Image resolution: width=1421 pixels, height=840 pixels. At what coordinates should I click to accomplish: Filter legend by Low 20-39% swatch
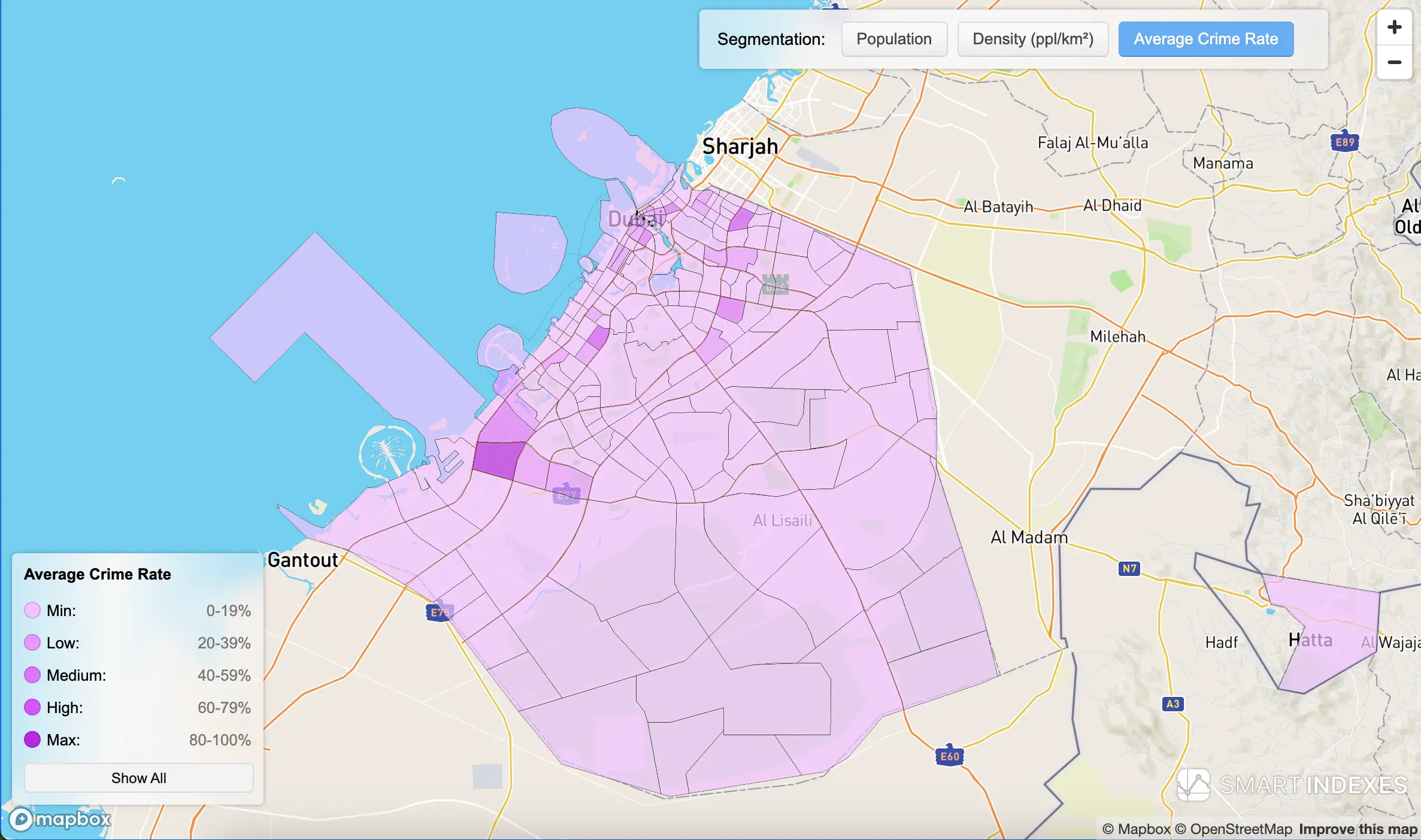coord(32,642)
